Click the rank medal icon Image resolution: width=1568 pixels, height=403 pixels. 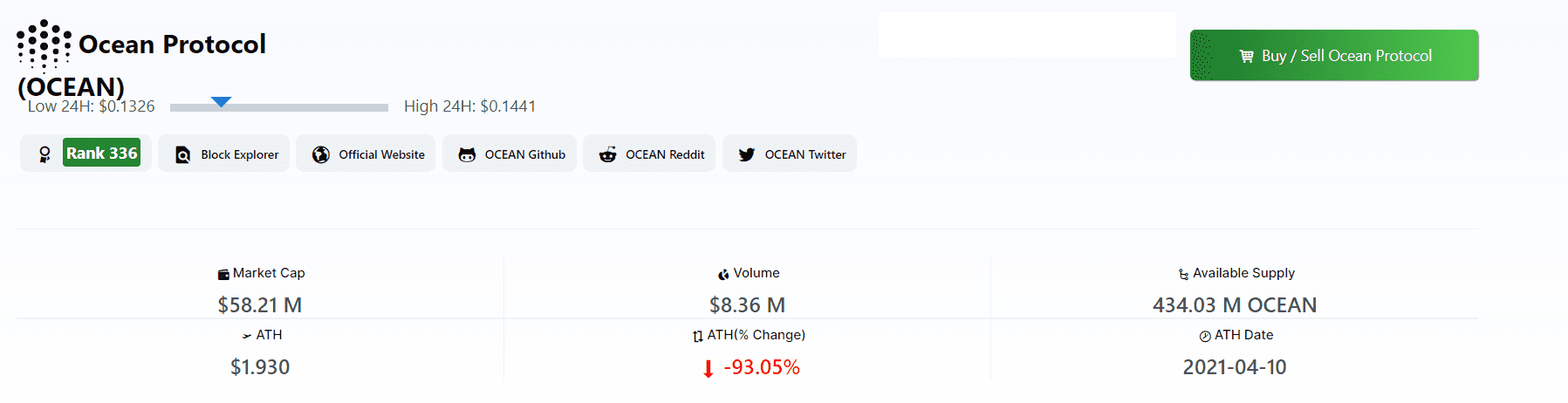(x=45, y=154)
